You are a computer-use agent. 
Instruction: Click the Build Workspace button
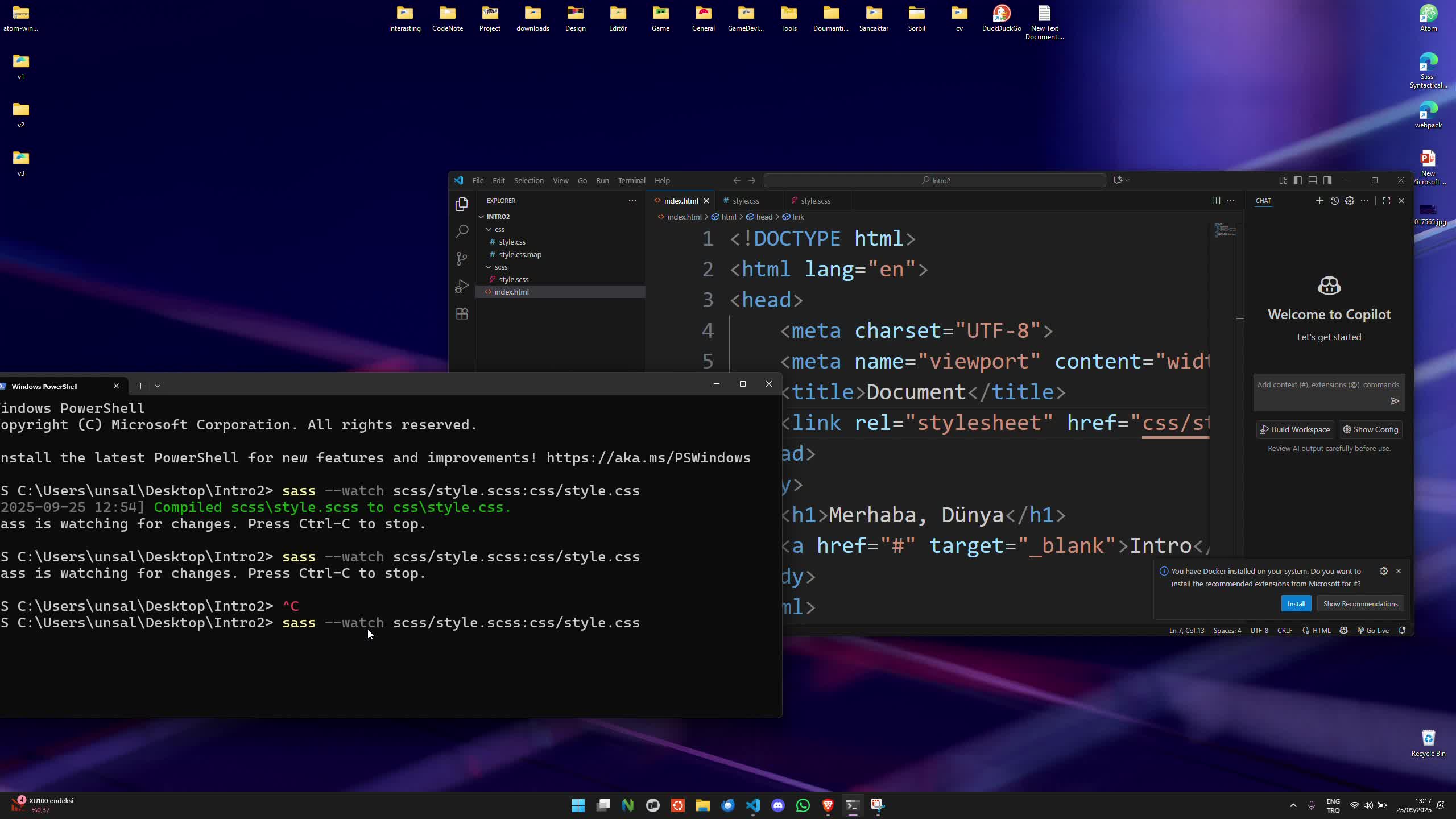(x=1295, y=429)
